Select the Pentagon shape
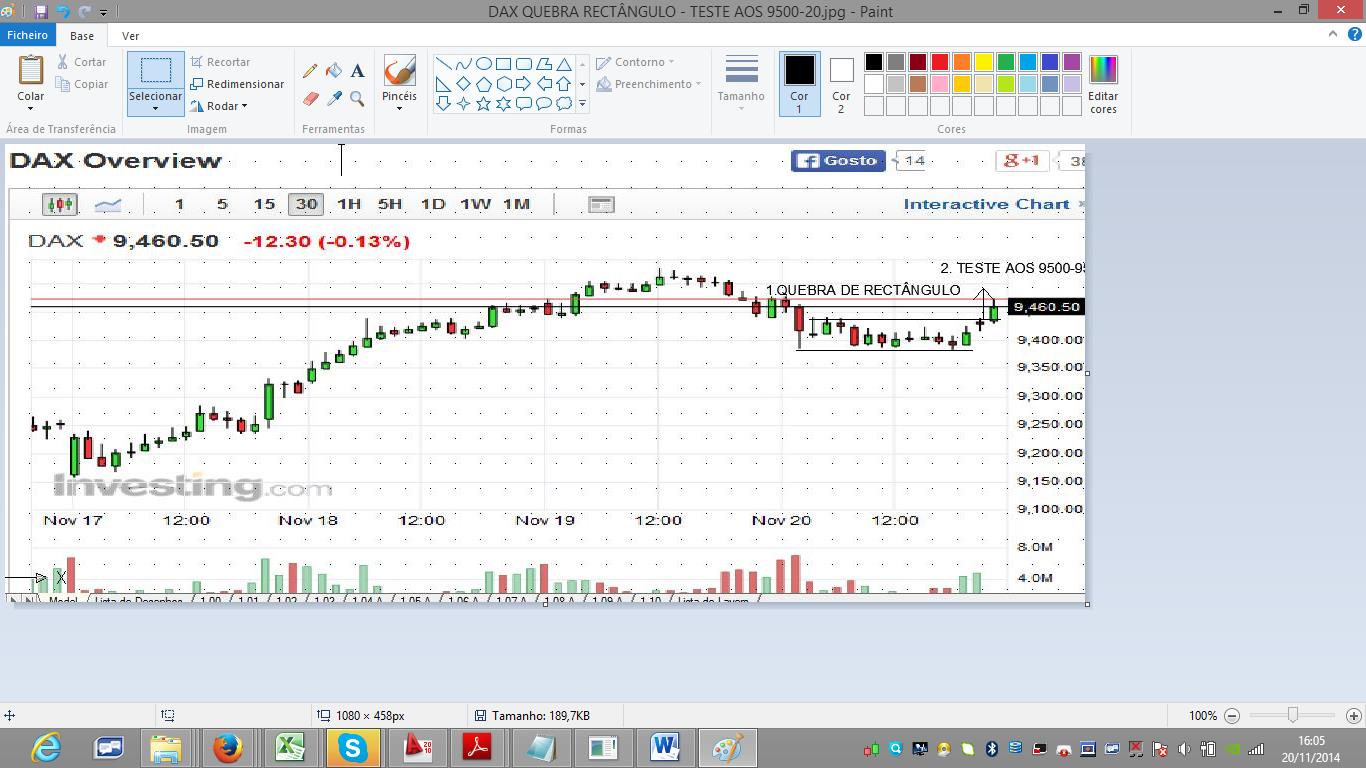 point(483,83)
